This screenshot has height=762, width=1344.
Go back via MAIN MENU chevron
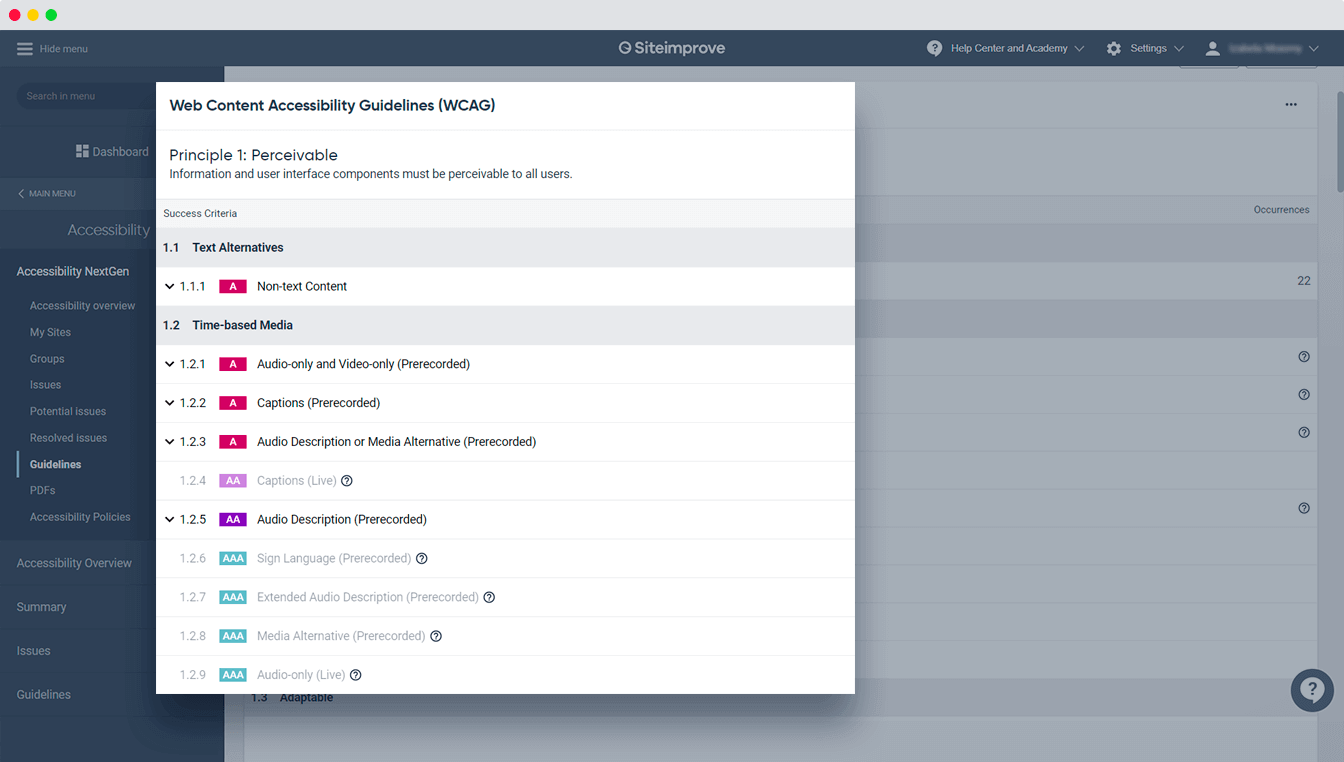tap(21, 194)
